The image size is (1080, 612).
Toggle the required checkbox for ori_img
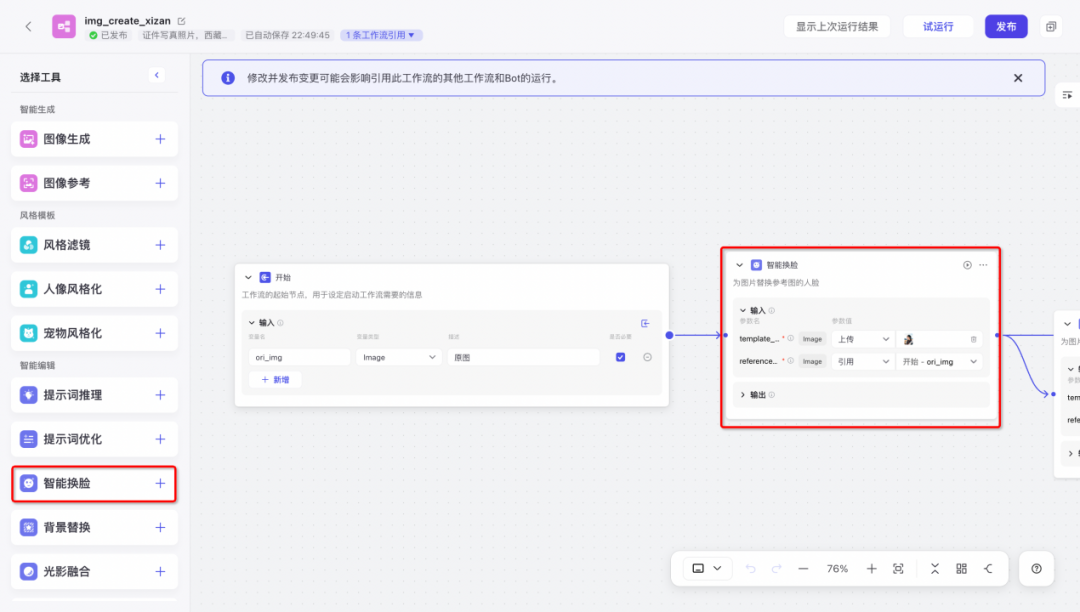[x=620, y=357]
